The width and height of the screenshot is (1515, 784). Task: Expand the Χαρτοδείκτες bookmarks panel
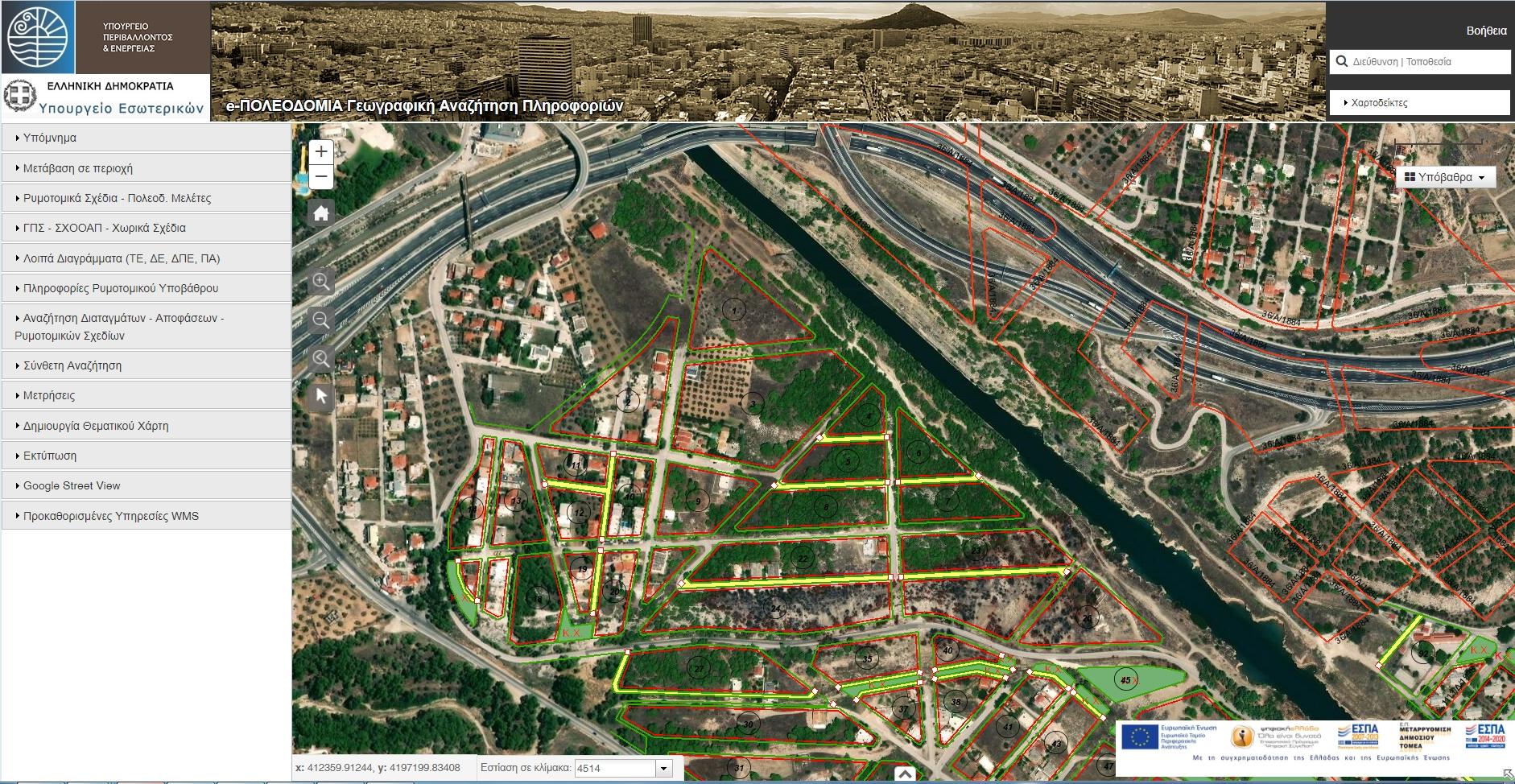pos(1419,103)
